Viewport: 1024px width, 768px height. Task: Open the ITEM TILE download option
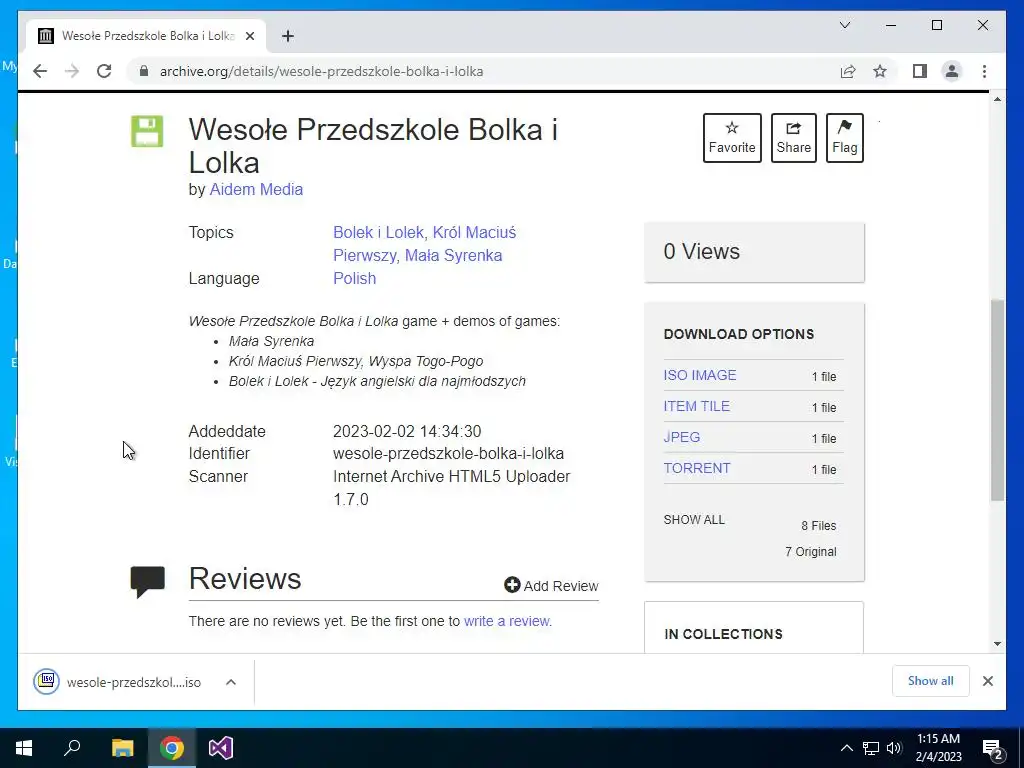[x=696, y=406]
